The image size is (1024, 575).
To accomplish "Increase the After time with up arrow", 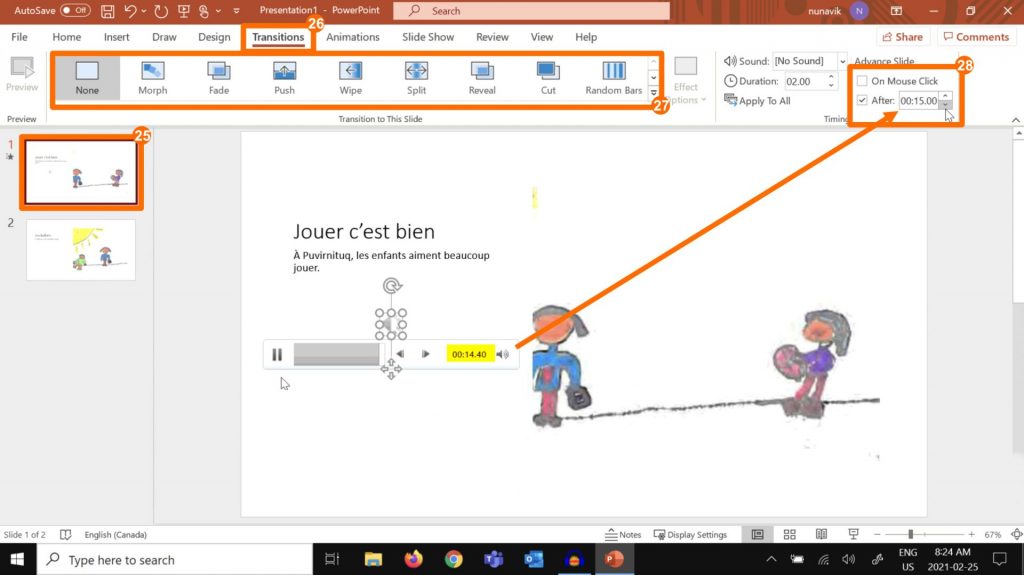I will click(x=948, y=96).
